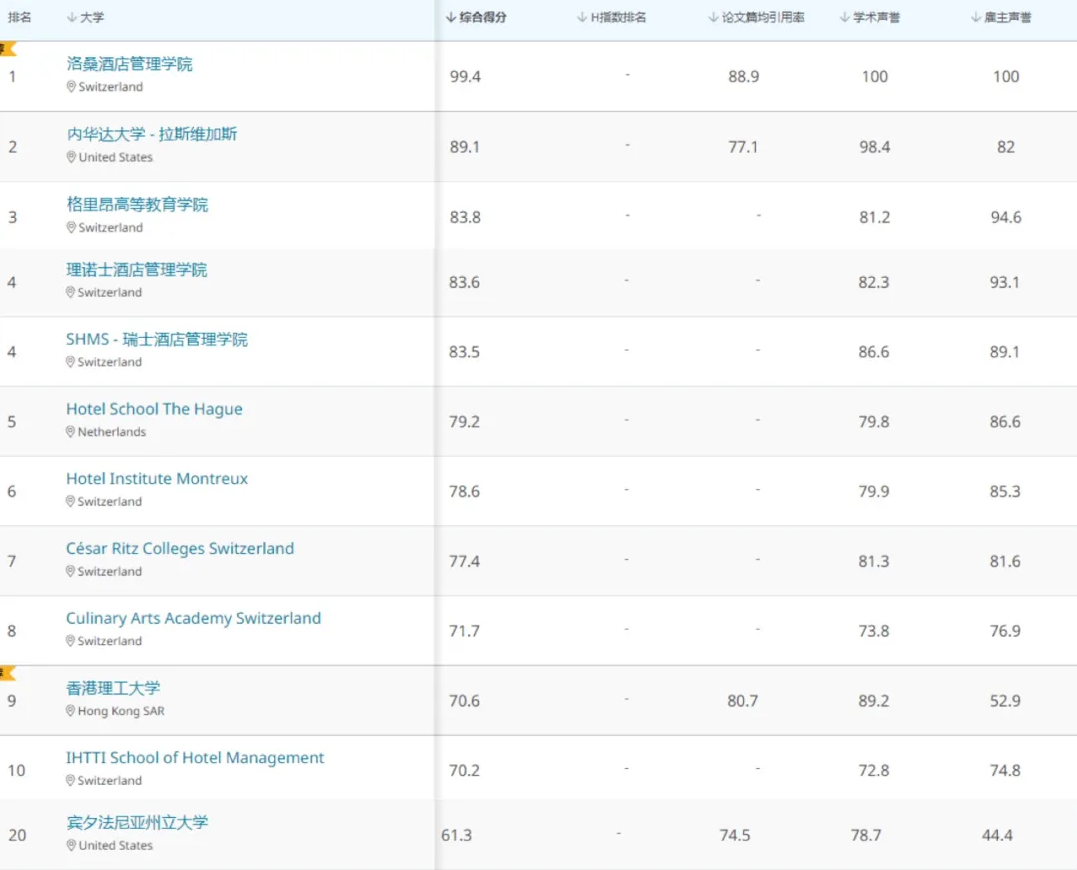Select overall score 89.1
Viewport: 1077px width, 870px height.
tap(465, 147)
